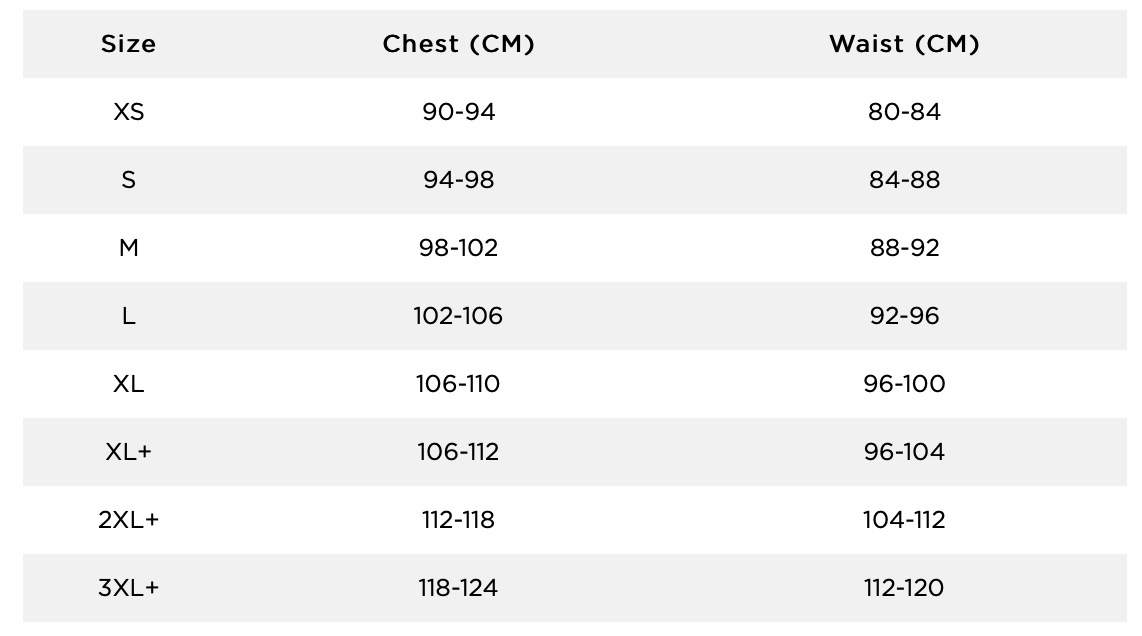Click waist value 104-112

[x=904, y=519]
